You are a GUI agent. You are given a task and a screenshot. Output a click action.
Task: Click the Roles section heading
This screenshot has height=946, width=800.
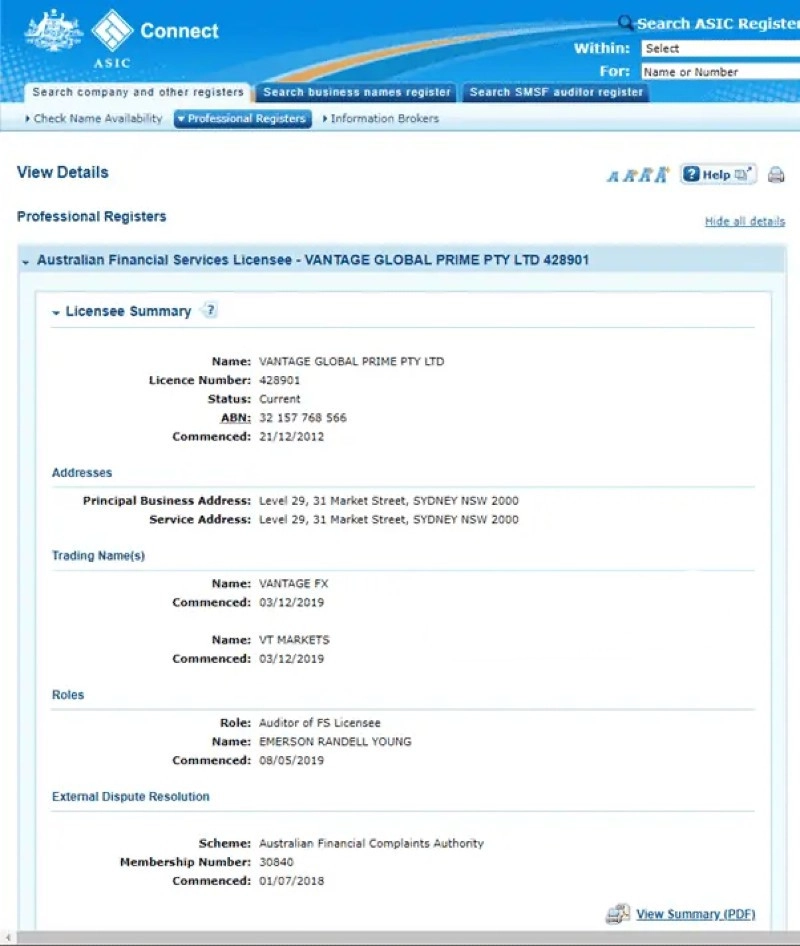[68, 695]
